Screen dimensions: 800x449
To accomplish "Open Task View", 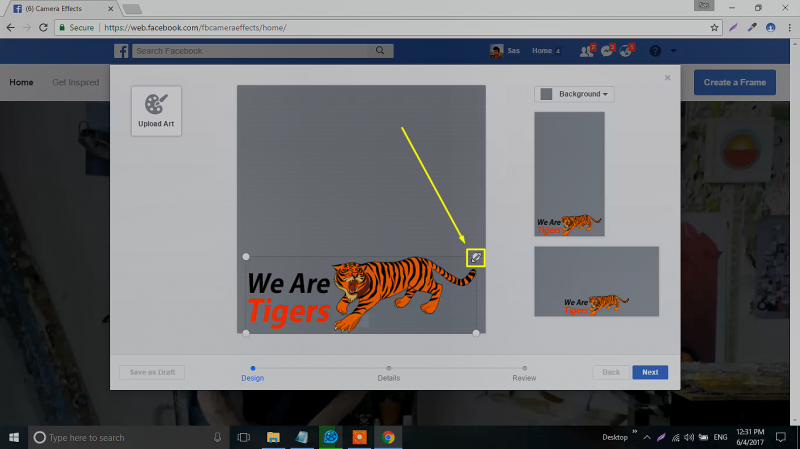I will [x=244, y=437].
